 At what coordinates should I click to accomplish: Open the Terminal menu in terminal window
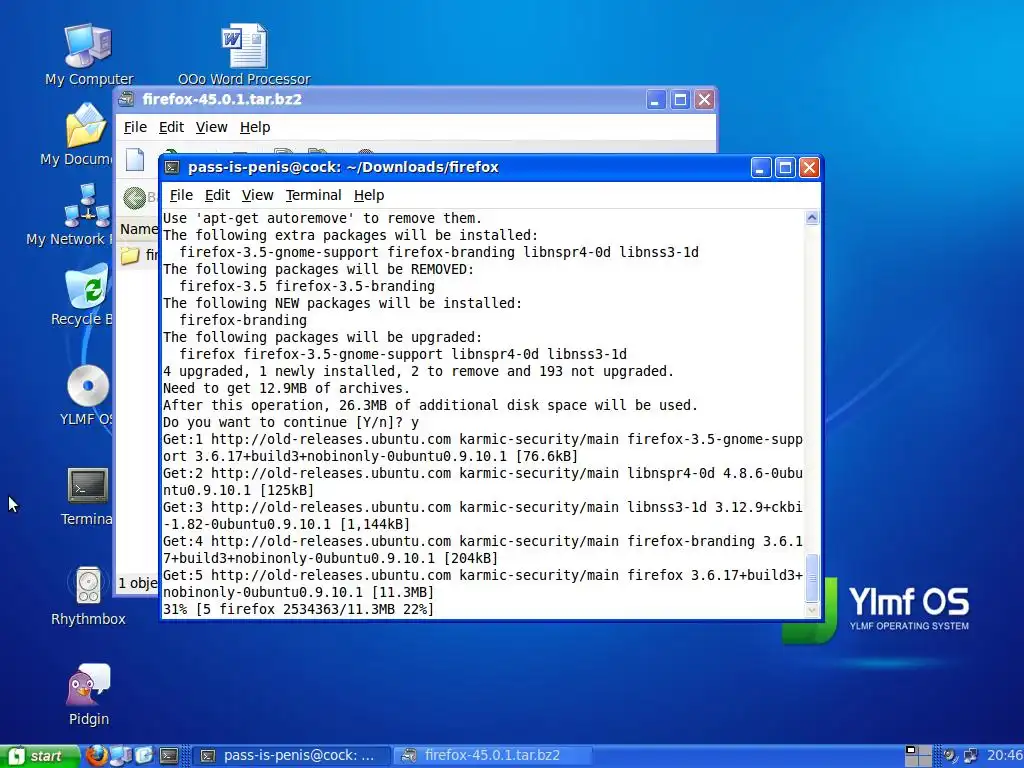(313, 195)
